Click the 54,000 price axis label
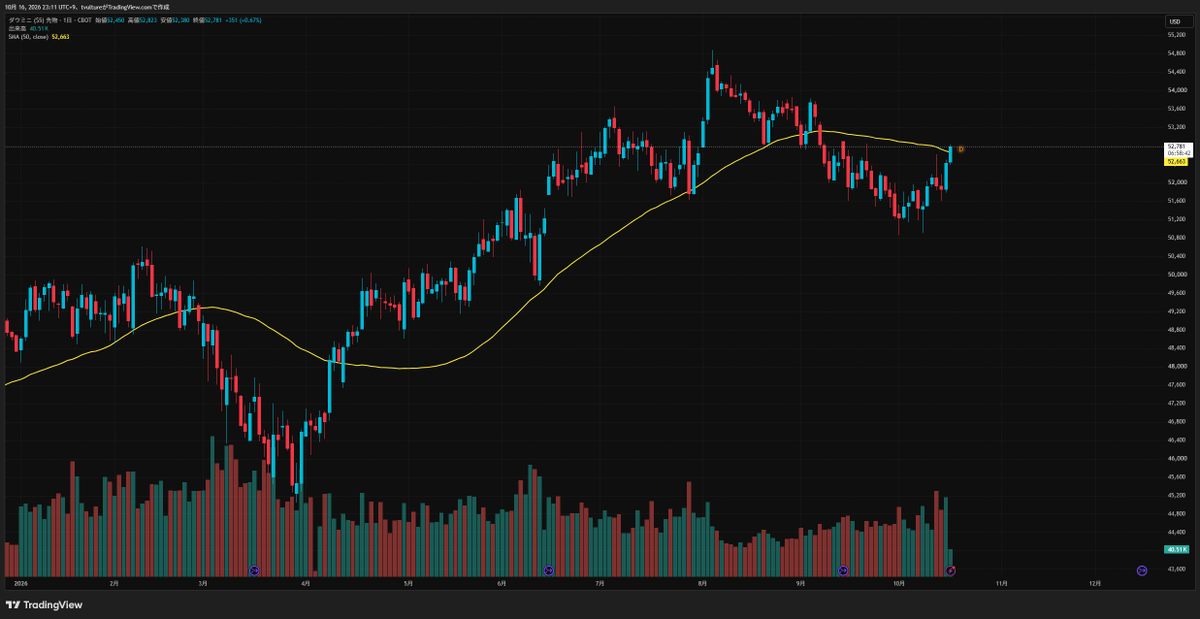The width and height of the screenshot is (1200, 619). point(1176,90)
